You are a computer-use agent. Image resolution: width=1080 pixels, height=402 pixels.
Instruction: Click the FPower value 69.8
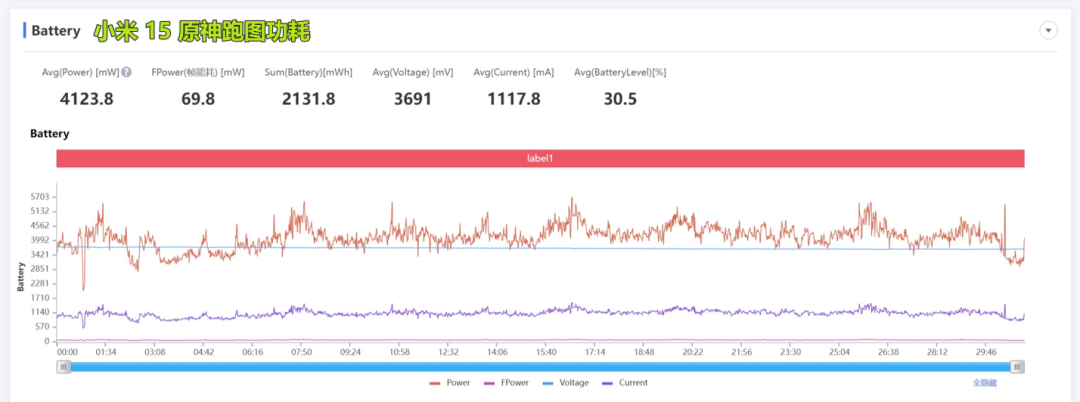pos(198,99)
